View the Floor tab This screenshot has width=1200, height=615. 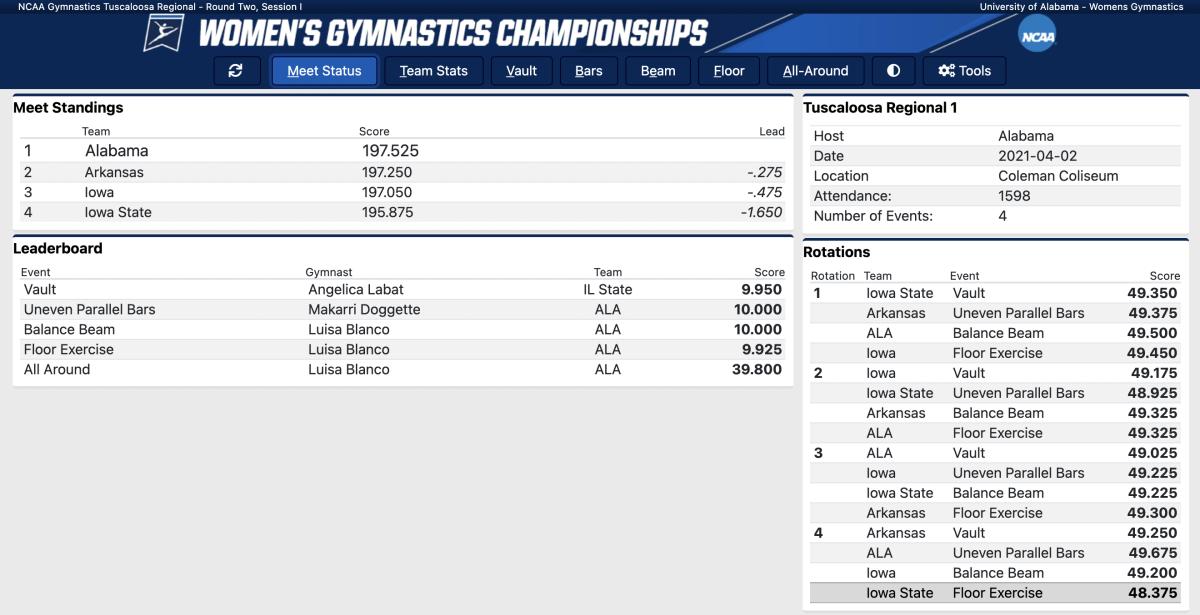pyautogui.click(x=728, y=71)
